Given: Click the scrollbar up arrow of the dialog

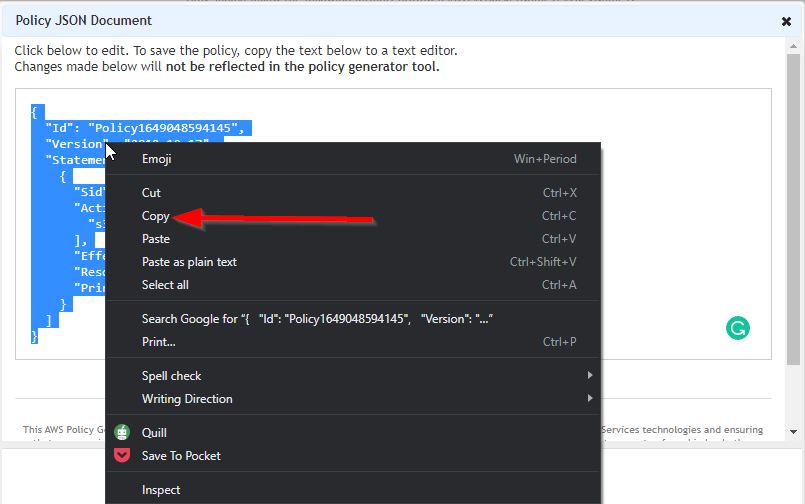Looking at the screenshot, I should pos(793,46).
